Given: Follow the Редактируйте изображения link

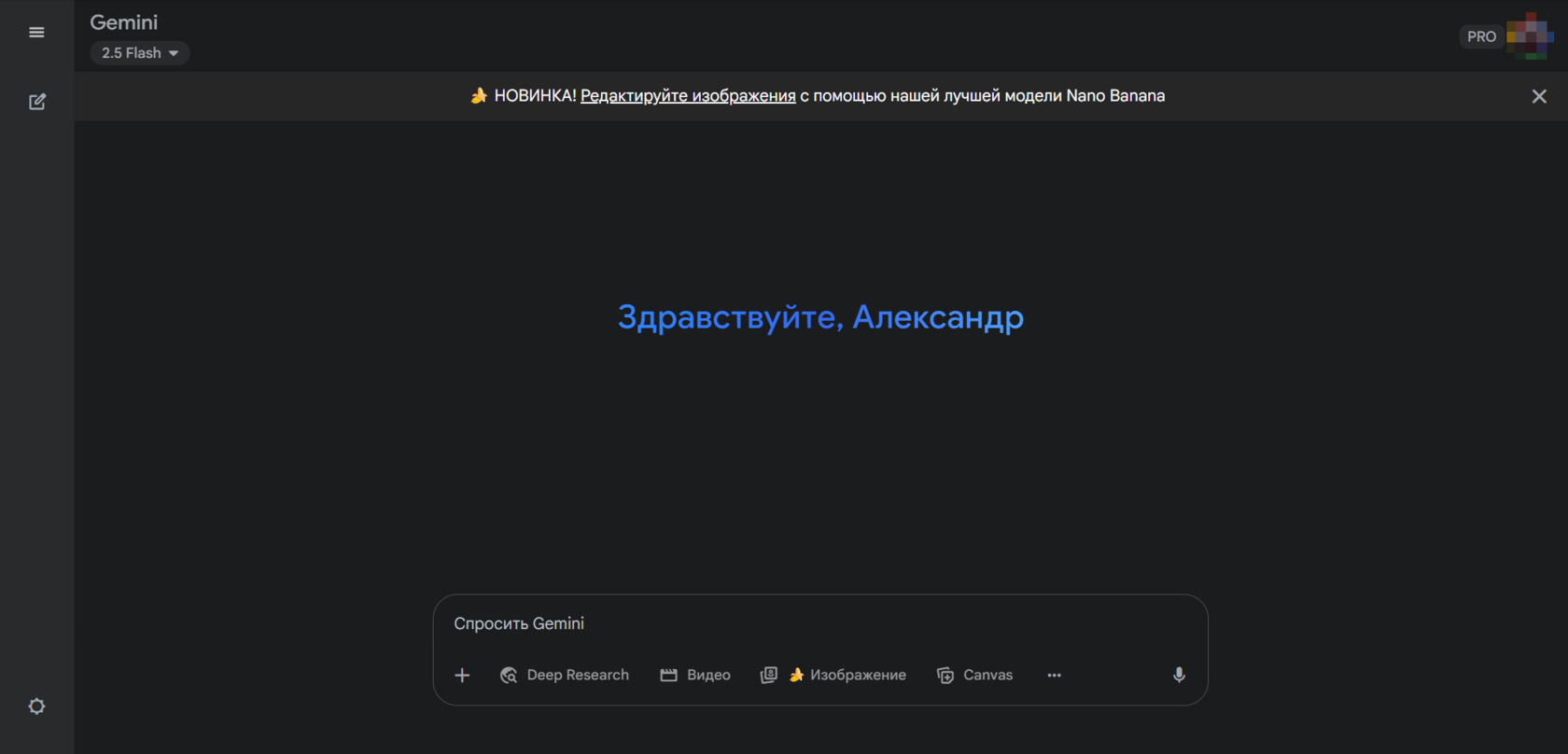Looking at the screenshot, I should (688, 96).
